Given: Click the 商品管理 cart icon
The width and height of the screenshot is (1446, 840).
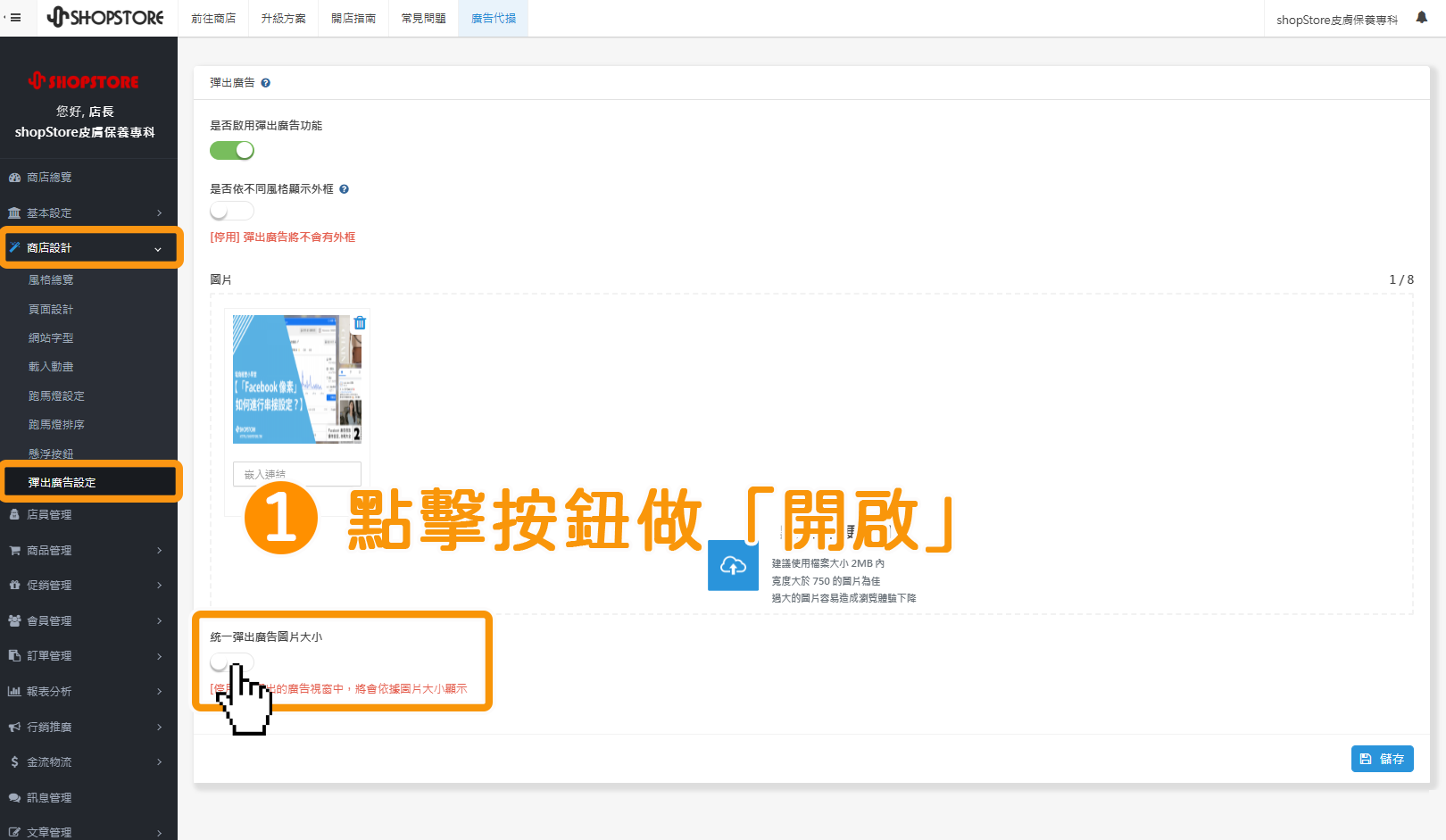Looking at the screenshot, I should point(14,551).
